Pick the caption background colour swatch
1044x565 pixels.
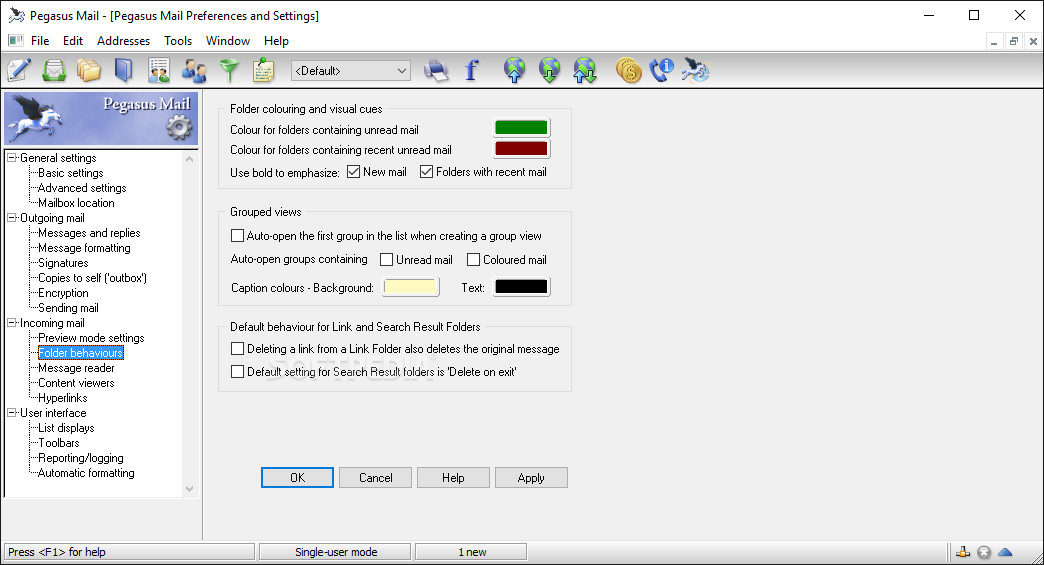click(411, 287)
